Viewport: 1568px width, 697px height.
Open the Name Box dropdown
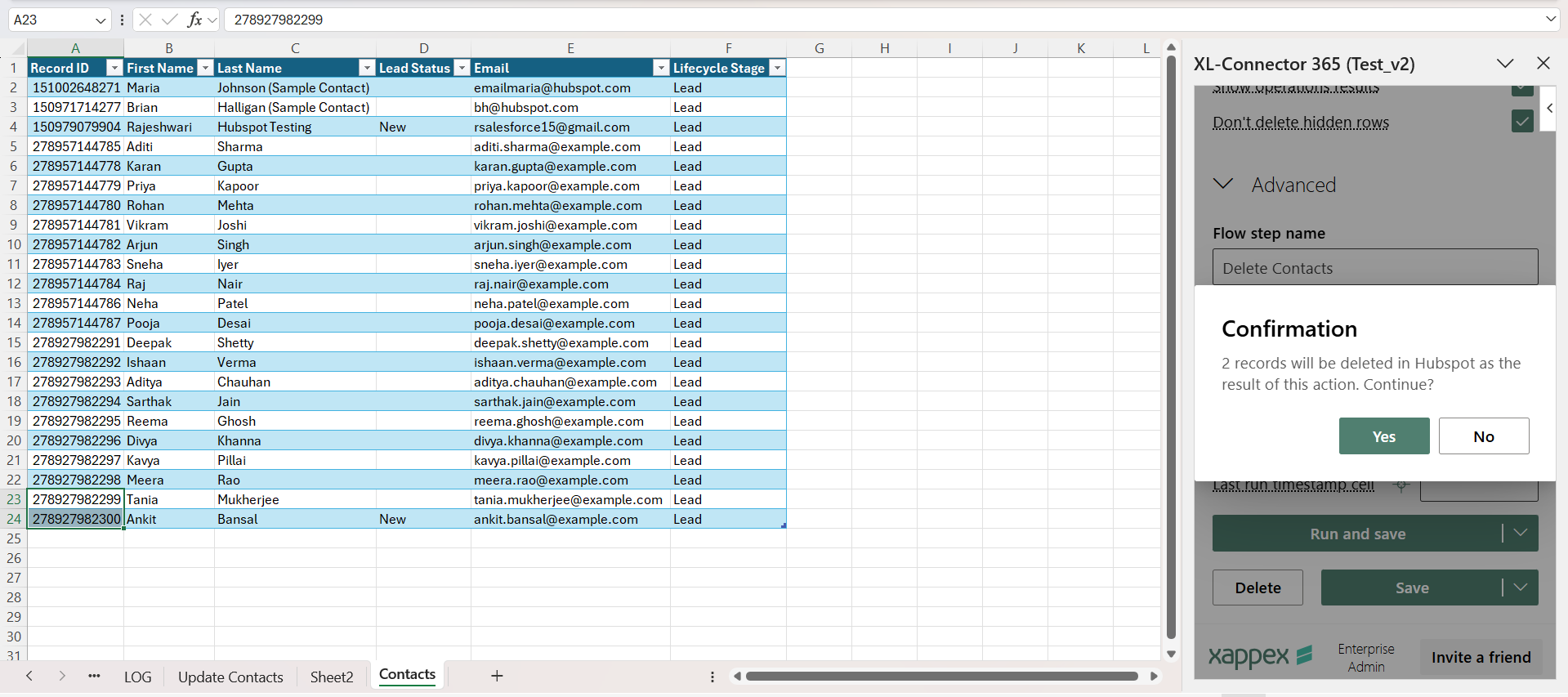101,20
